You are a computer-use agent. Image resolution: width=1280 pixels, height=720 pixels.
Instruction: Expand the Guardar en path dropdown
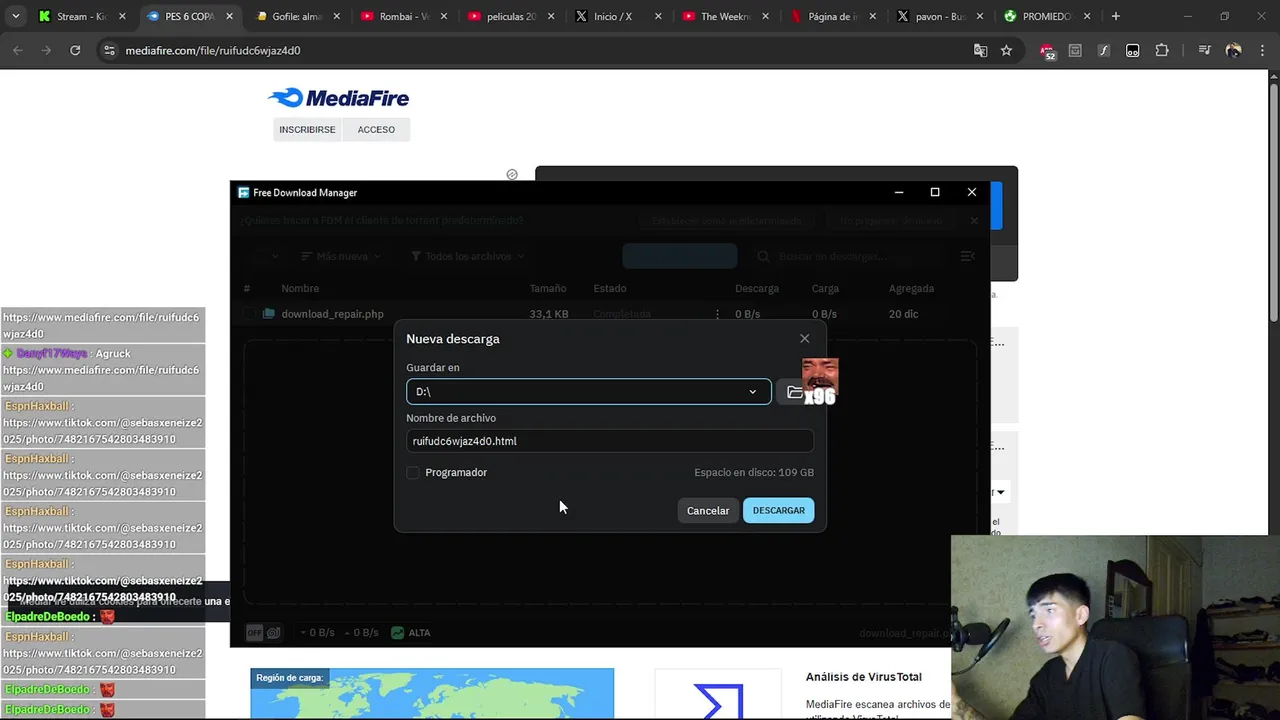[x=752, y=391]
